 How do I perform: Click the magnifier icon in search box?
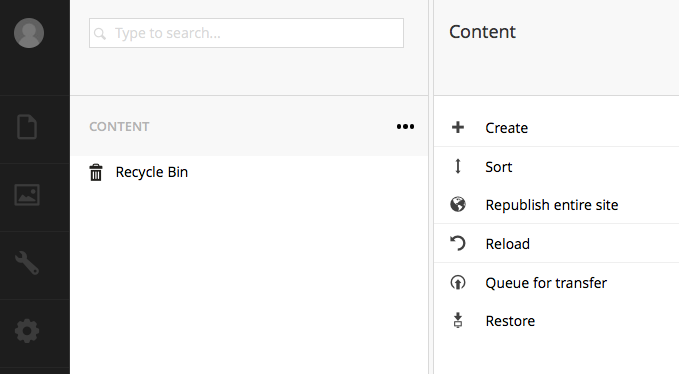tap(100, 34)
